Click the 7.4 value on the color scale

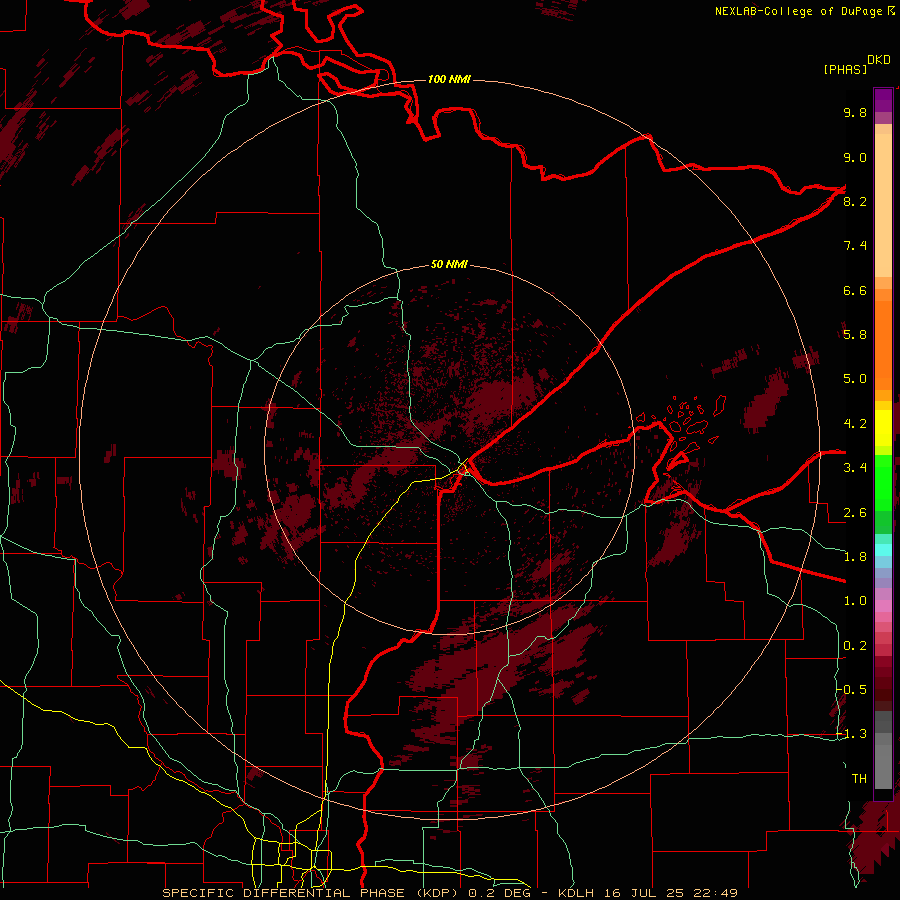coord(855,246)
